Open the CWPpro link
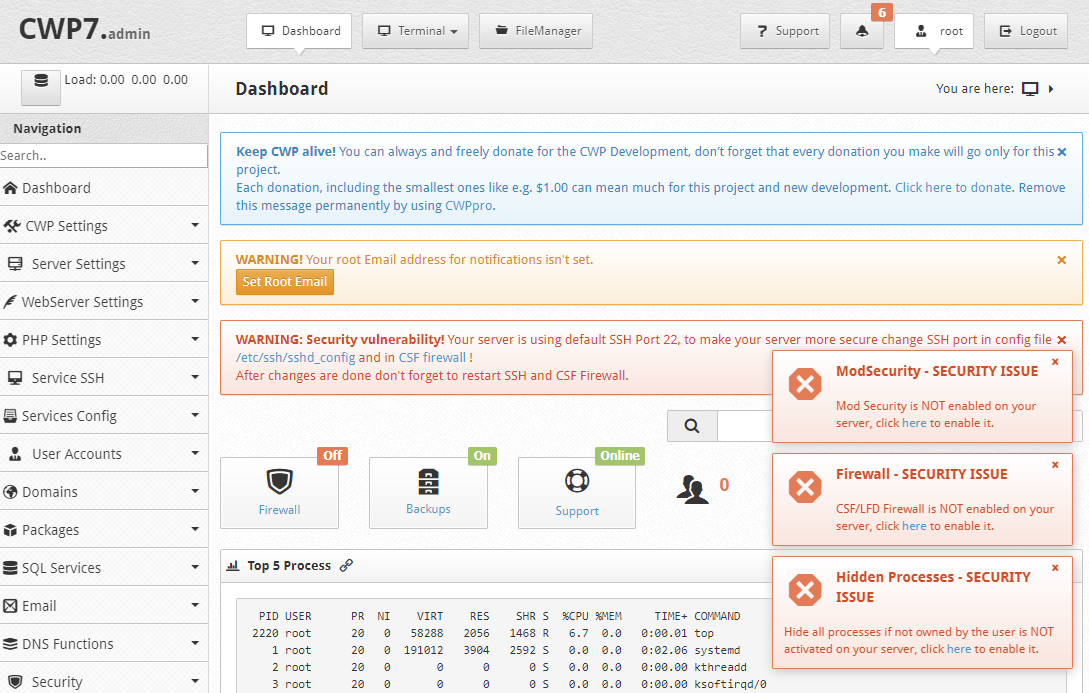 (469, 206)
